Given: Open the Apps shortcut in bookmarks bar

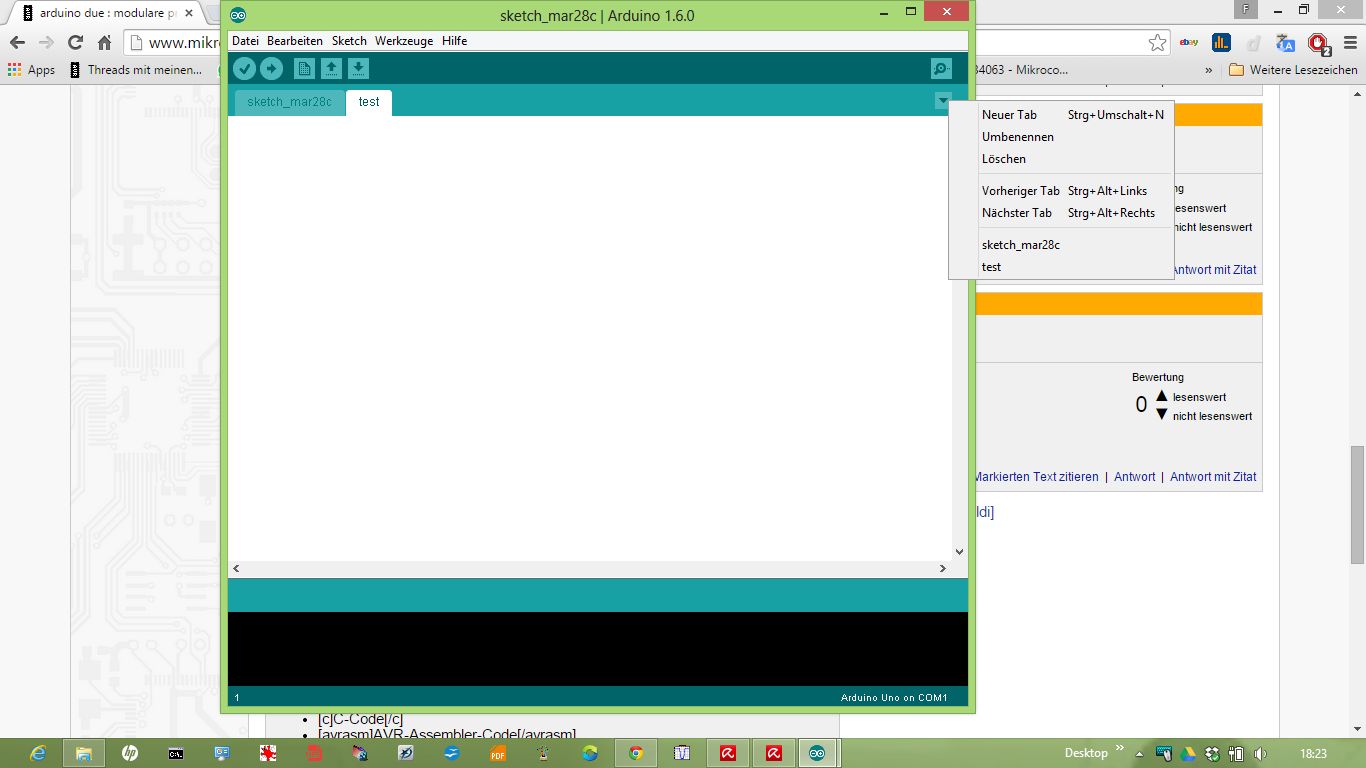Looking at the screenshot, I should [31, 70].
